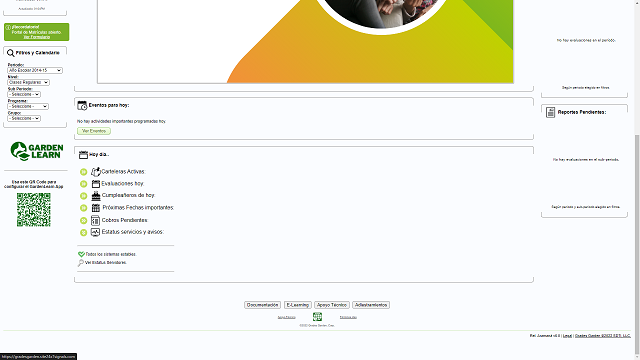Click 'No hay actividades importantes programadas hoy' text

pos(121,121)
